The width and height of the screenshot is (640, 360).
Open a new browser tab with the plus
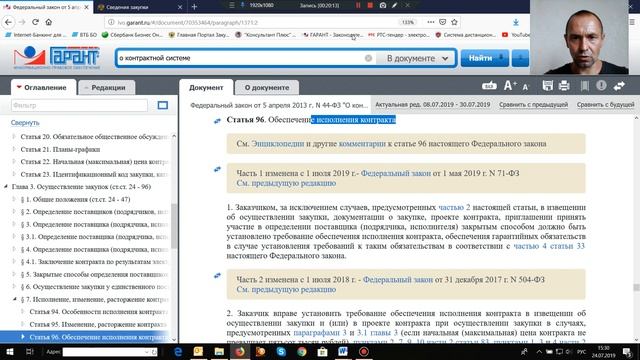coord(194,7)
